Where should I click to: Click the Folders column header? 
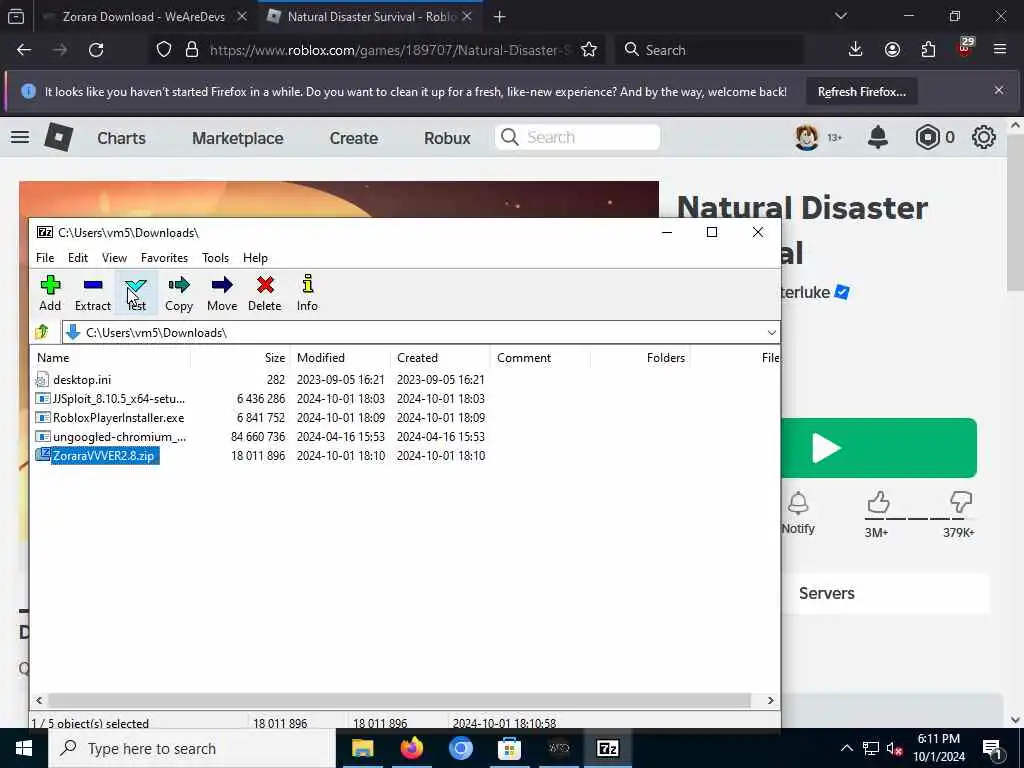pos(640,358)
